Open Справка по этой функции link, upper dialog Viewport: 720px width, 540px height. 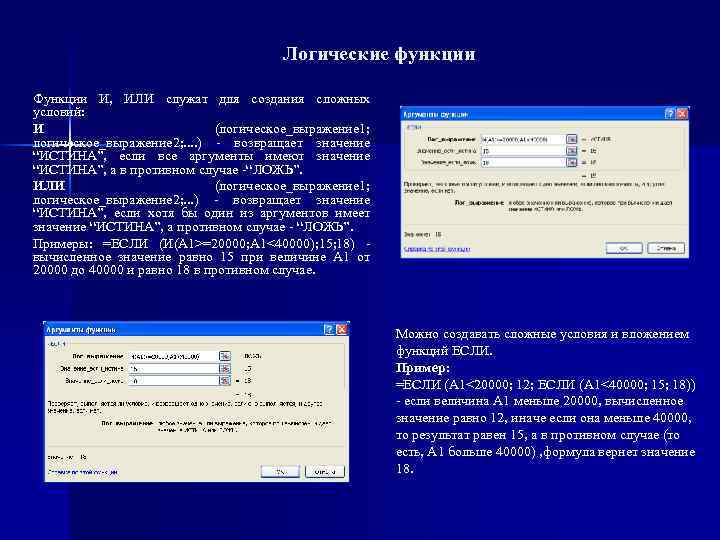437,249
